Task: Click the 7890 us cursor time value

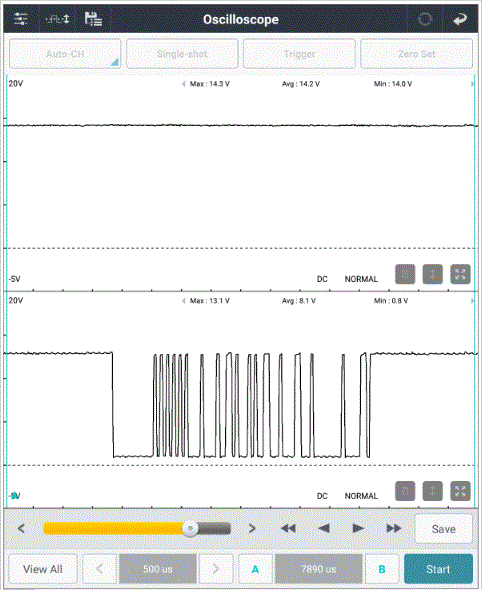Action: tap(318, 569)
